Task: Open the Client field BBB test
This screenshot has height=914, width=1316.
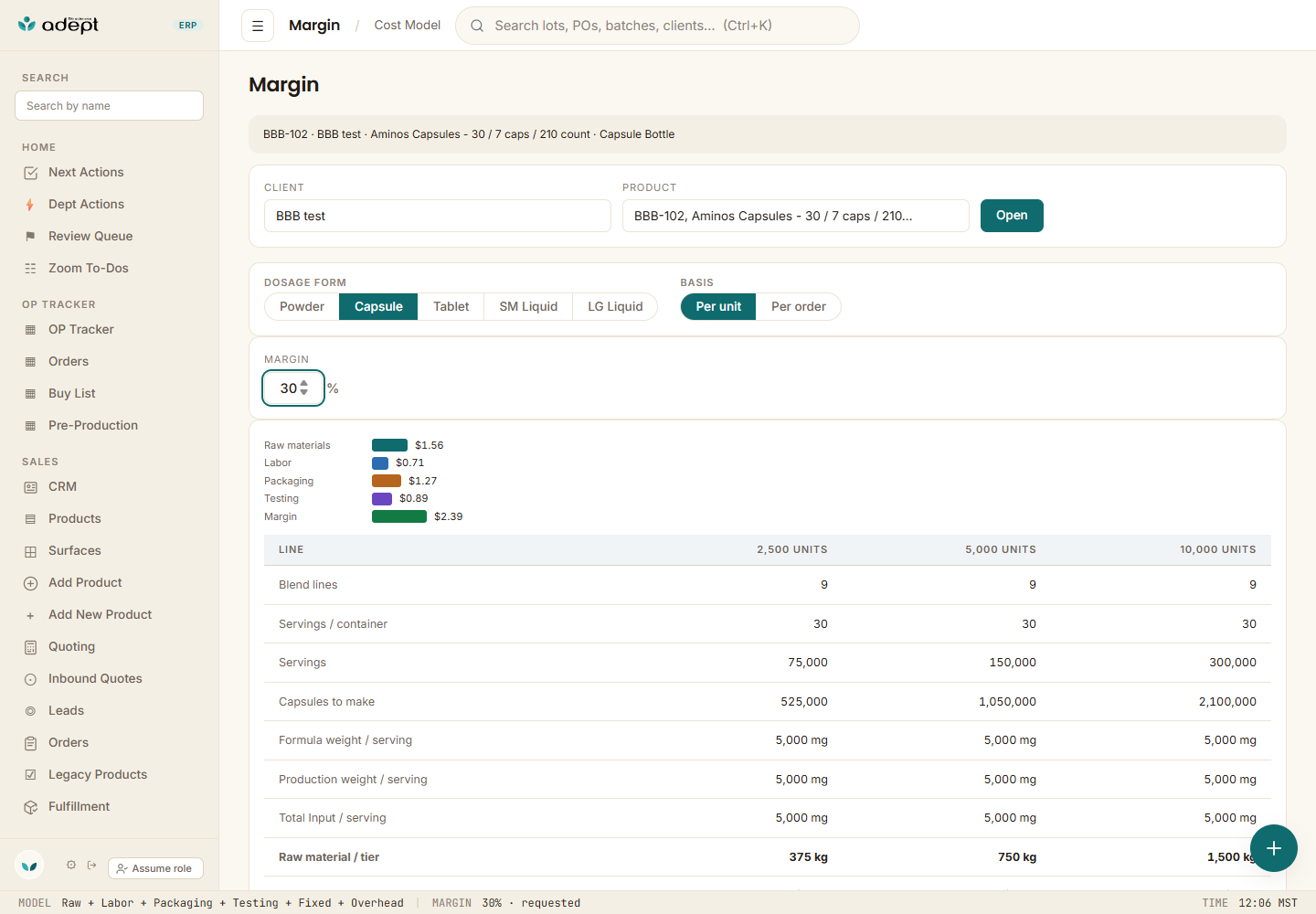Action: 437,216
